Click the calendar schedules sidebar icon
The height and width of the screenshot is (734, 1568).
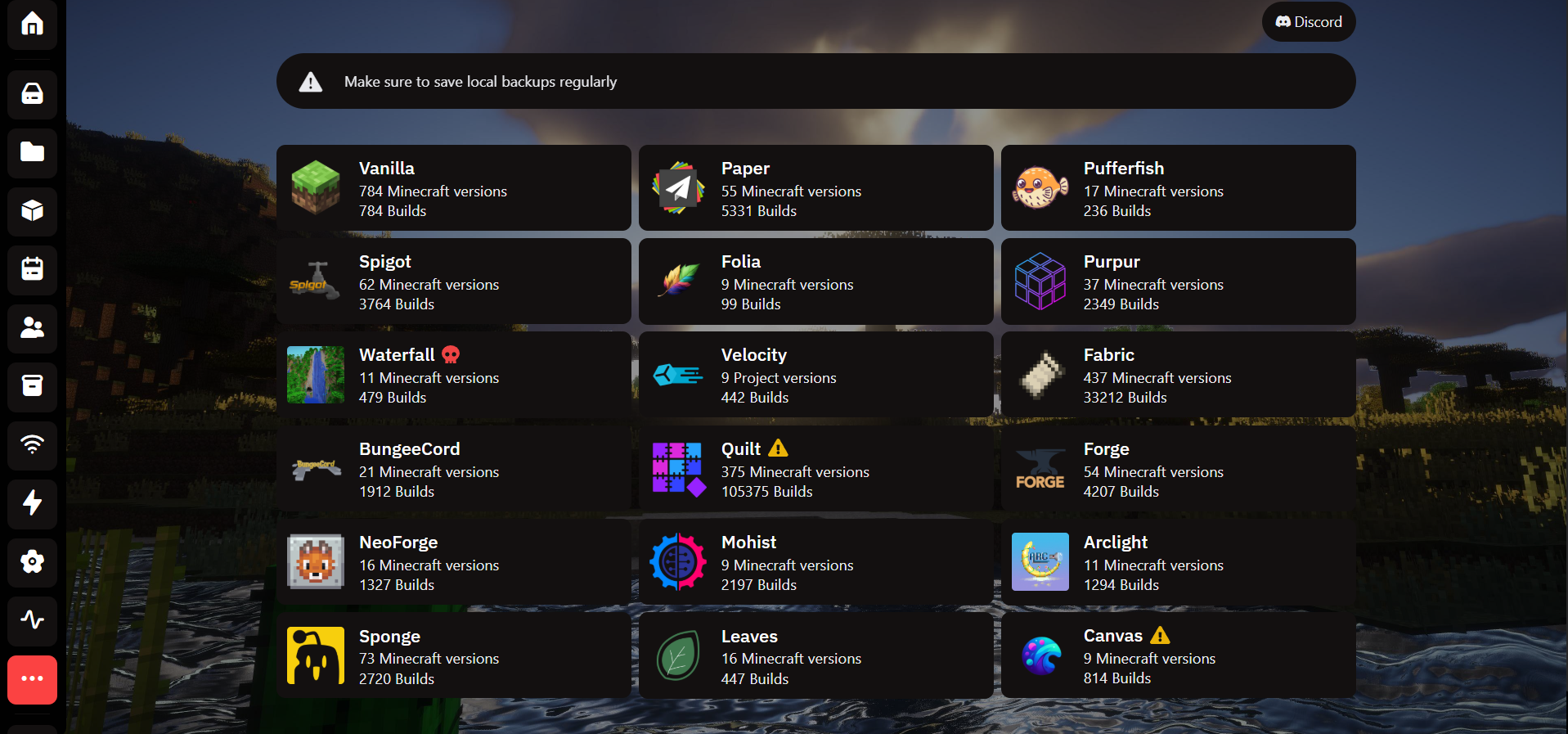pyautogui.click(x=32, y=269)
